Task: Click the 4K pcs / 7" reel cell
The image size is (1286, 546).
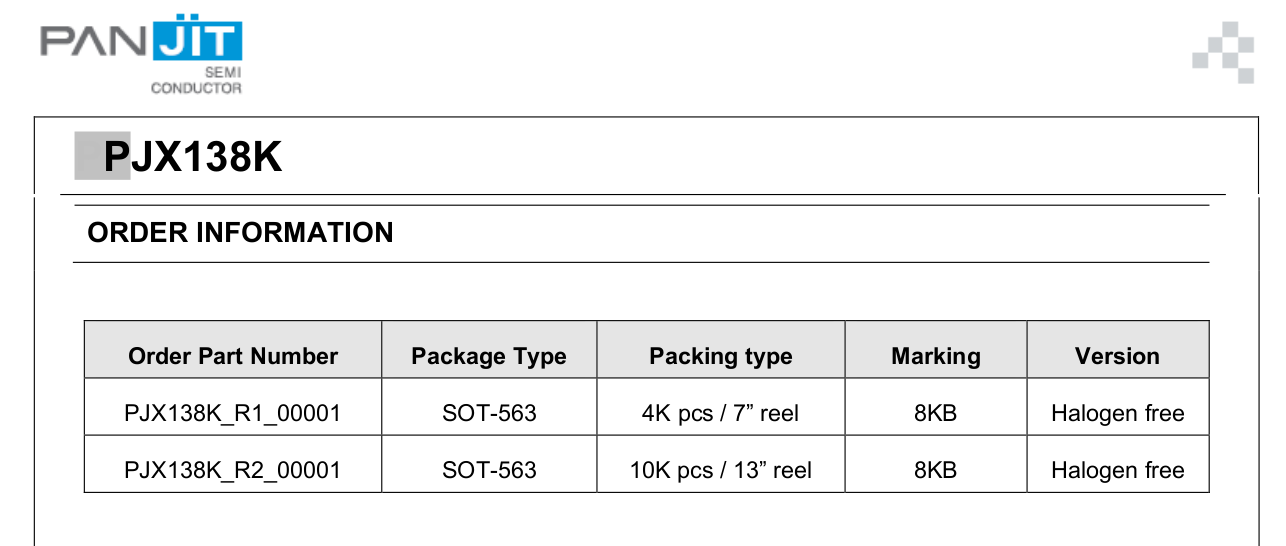Action: pyautogui.click(x=720, y=413)
